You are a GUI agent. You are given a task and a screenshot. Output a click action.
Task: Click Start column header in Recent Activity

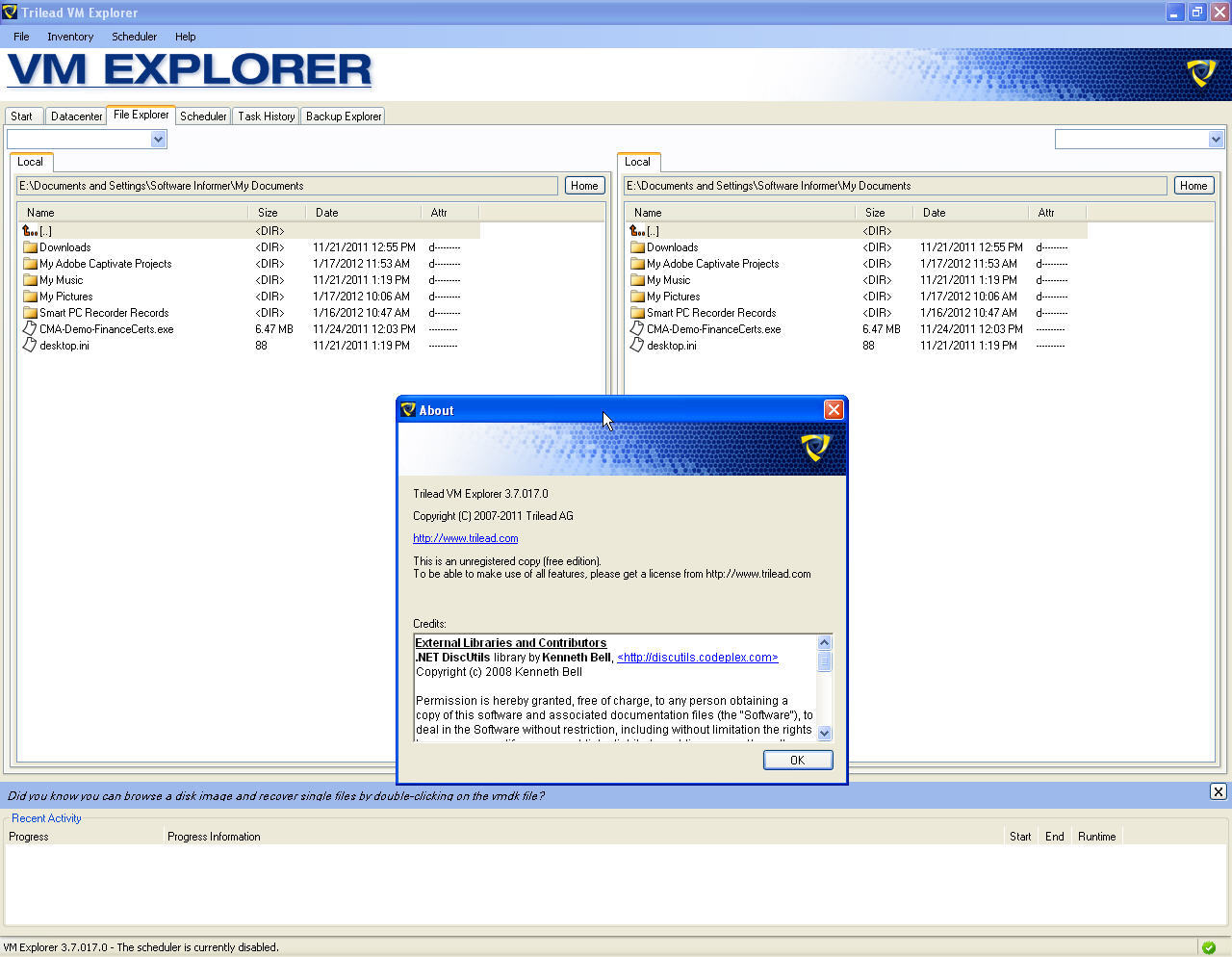1021,837
